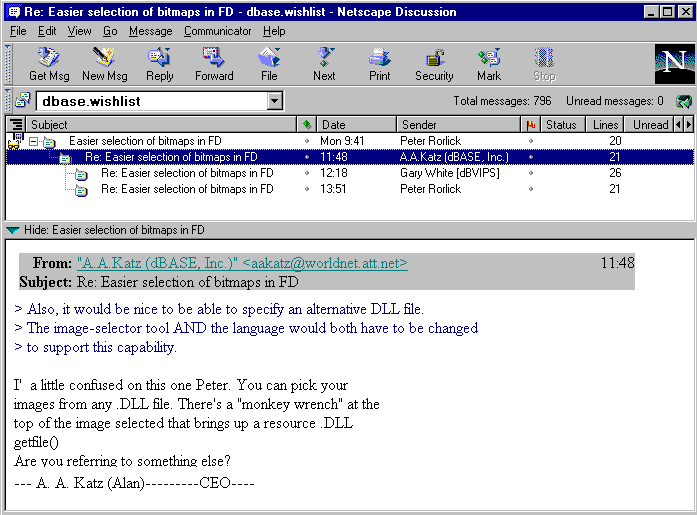
Task: Compose with the New Msg icon
Action: click(105, 63)
